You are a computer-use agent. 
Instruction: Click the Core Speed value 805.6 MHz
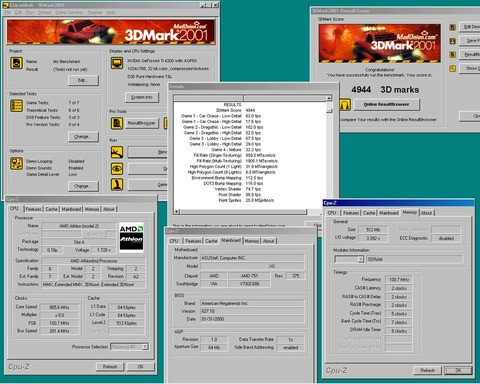pos(59,307)
